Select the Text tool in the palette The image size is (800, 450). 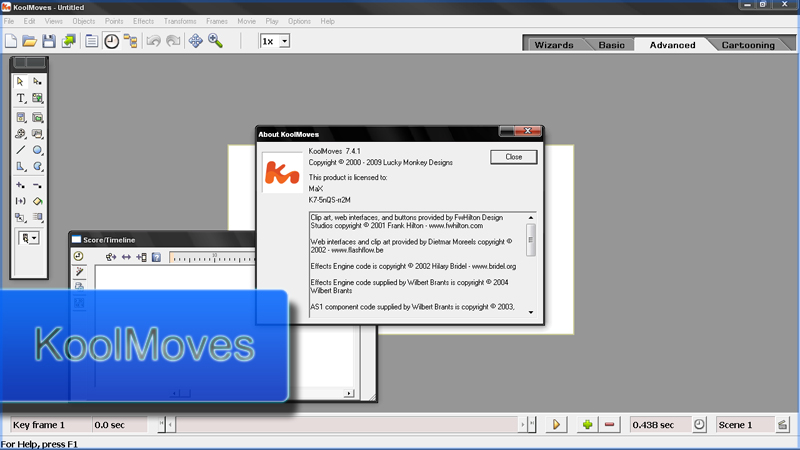pyautogui.click(x=20, y=98)
